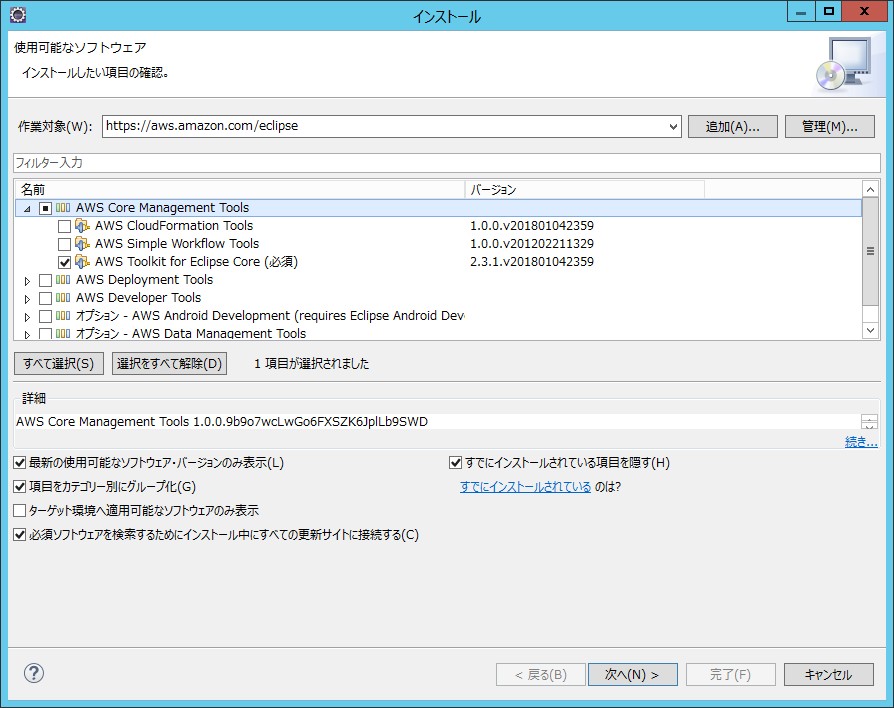Click the help question mark icon

click(34, 673)
